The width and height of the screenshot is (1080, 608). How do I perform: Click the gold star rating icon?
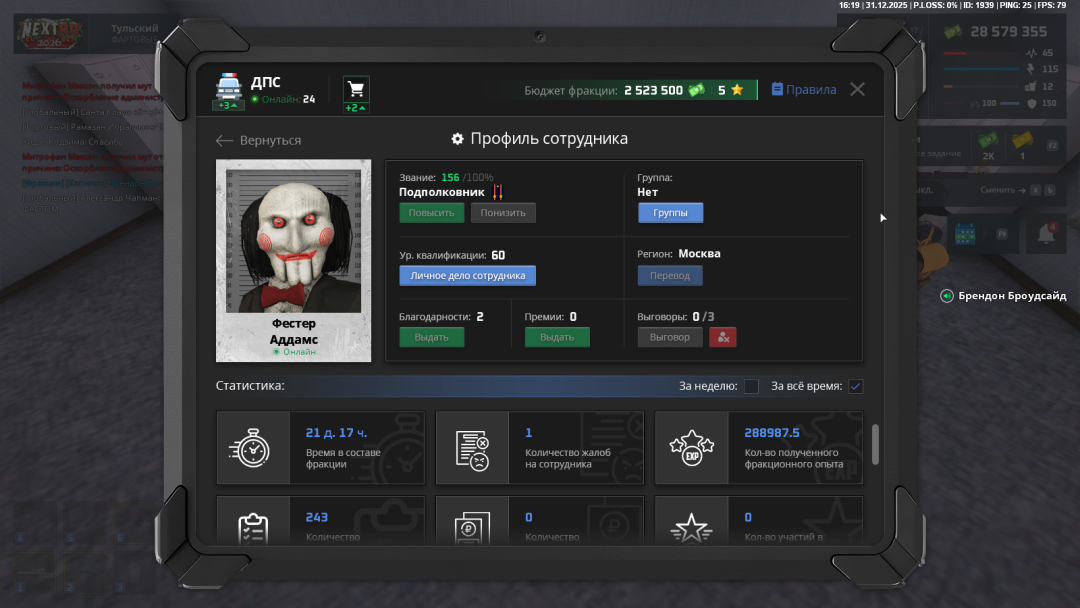(737, 90)
